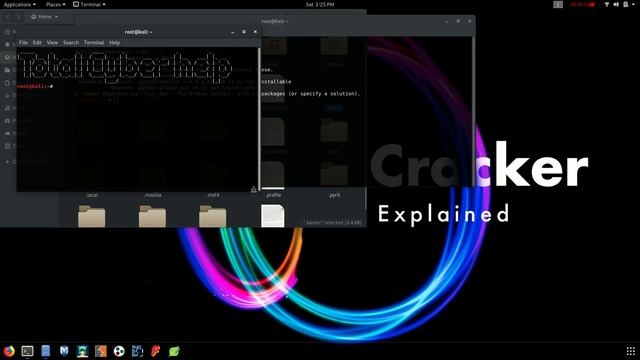Open Burp Suite from the dock
Screen dimensions: 640x360
pos(100,351)
